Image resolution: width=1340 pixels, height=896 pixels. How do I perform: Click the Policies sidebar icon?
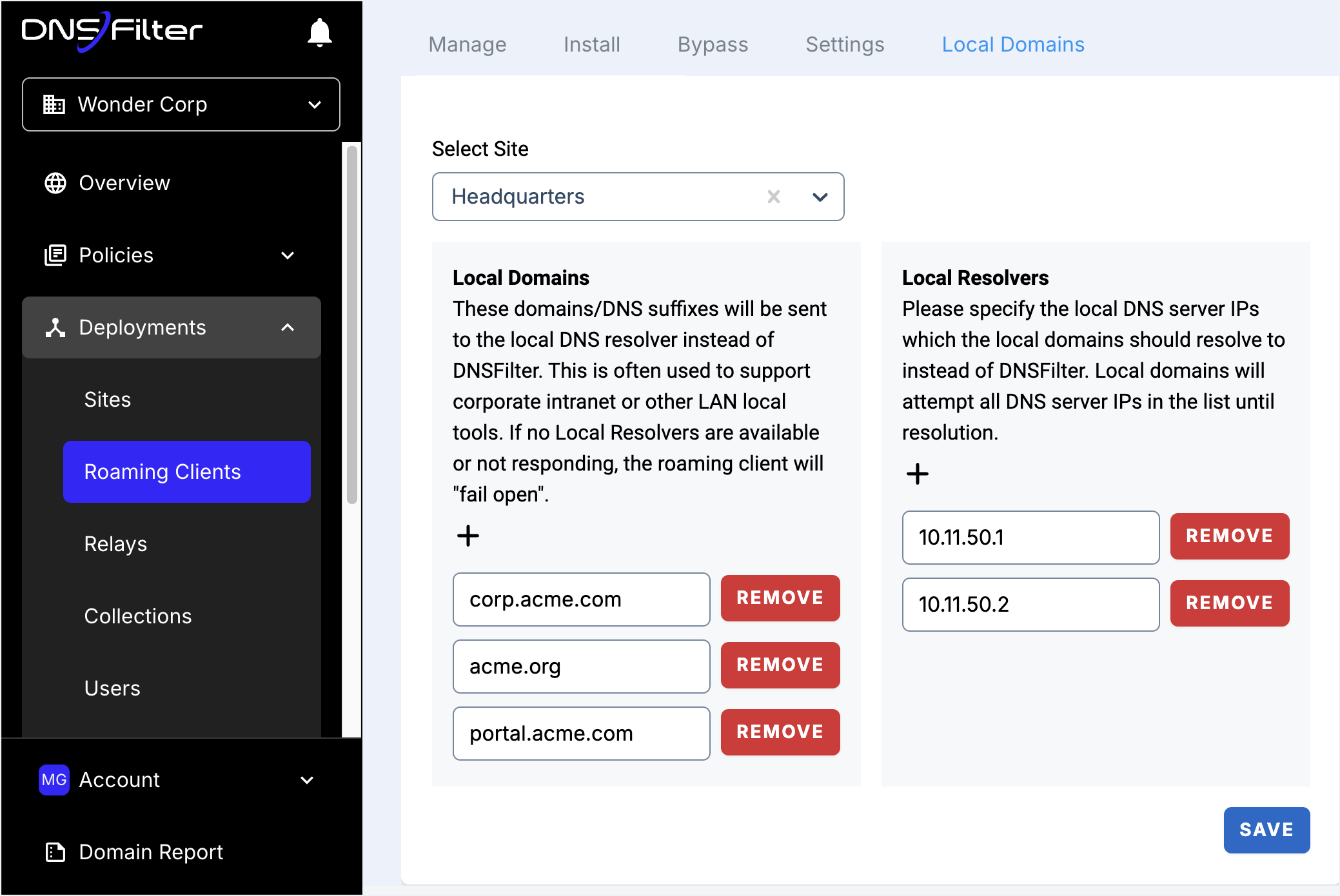point(56,255)
